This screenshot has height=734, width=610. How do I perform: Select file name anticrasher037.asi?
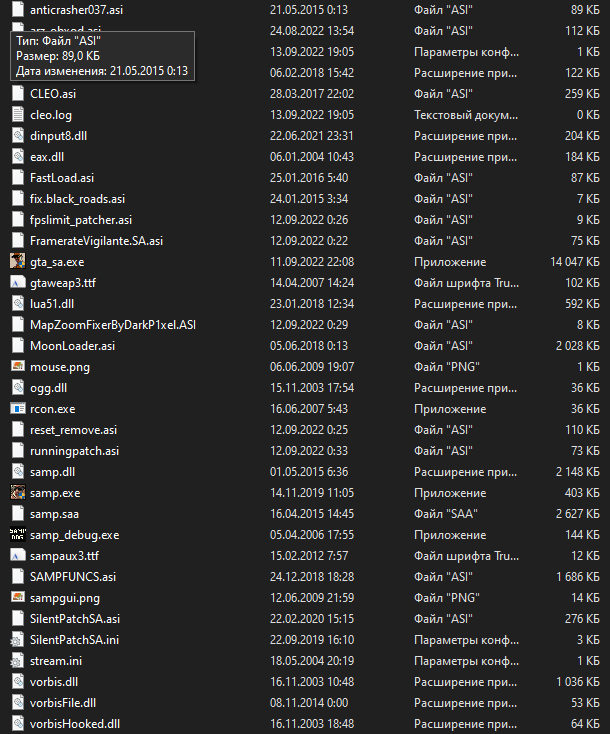point(76,9)
